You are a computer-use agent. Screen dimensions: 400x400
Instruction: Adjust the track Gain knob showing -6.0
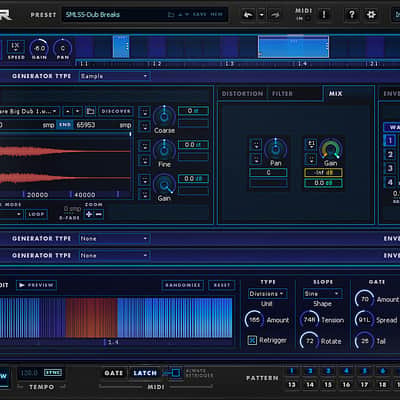pos(39,49)
